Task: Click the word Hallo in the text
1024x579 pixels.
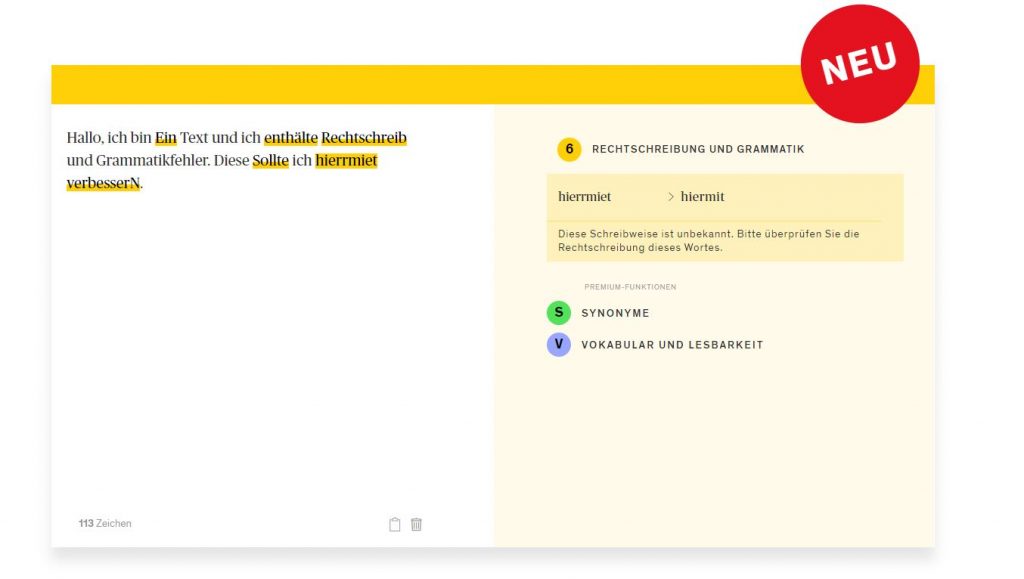Action: point(84,138)
